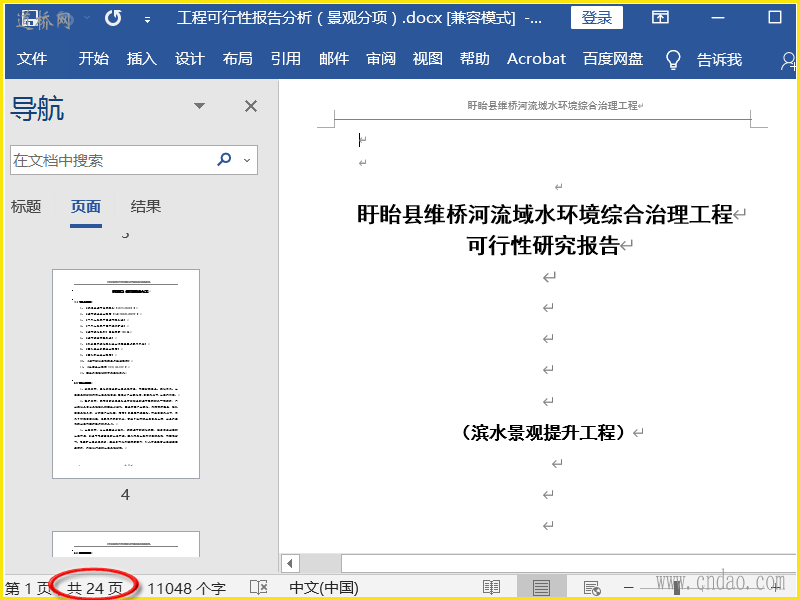Open the 设计 ribbon tab
Viewport: 800px width, 600px height.
coord(189,59)
